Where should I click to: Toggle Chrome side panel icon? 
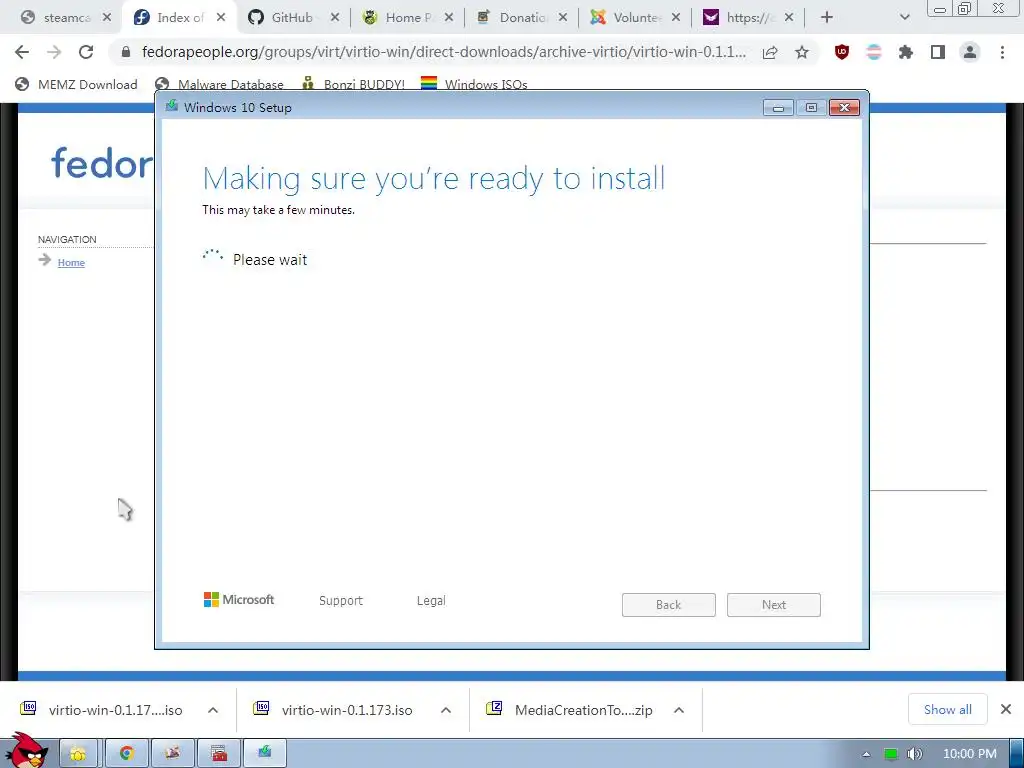(x=938, y=52)
